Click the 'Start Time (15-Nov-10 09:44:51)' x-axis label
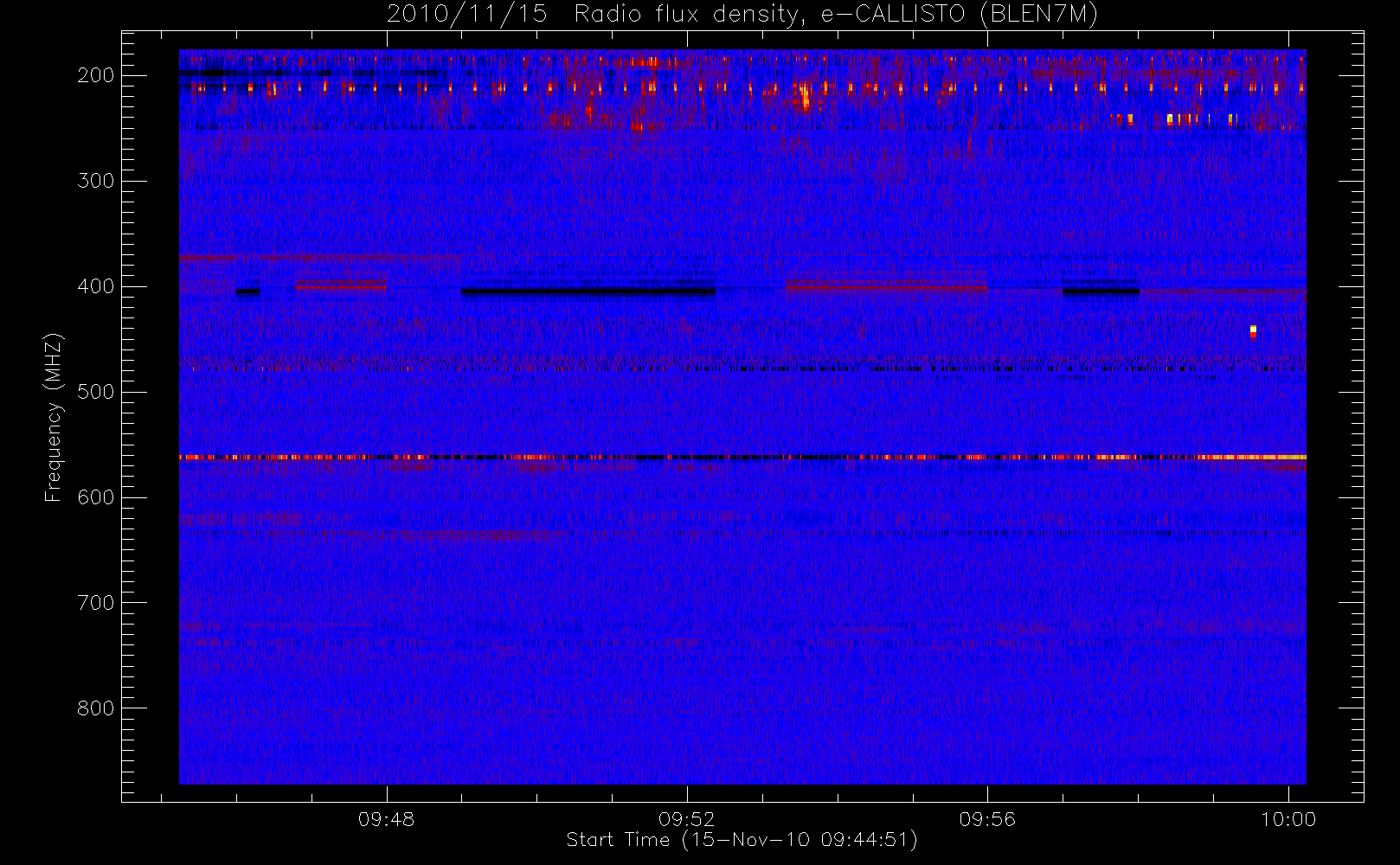This screenshot has height=865, width=1400. 742,840
